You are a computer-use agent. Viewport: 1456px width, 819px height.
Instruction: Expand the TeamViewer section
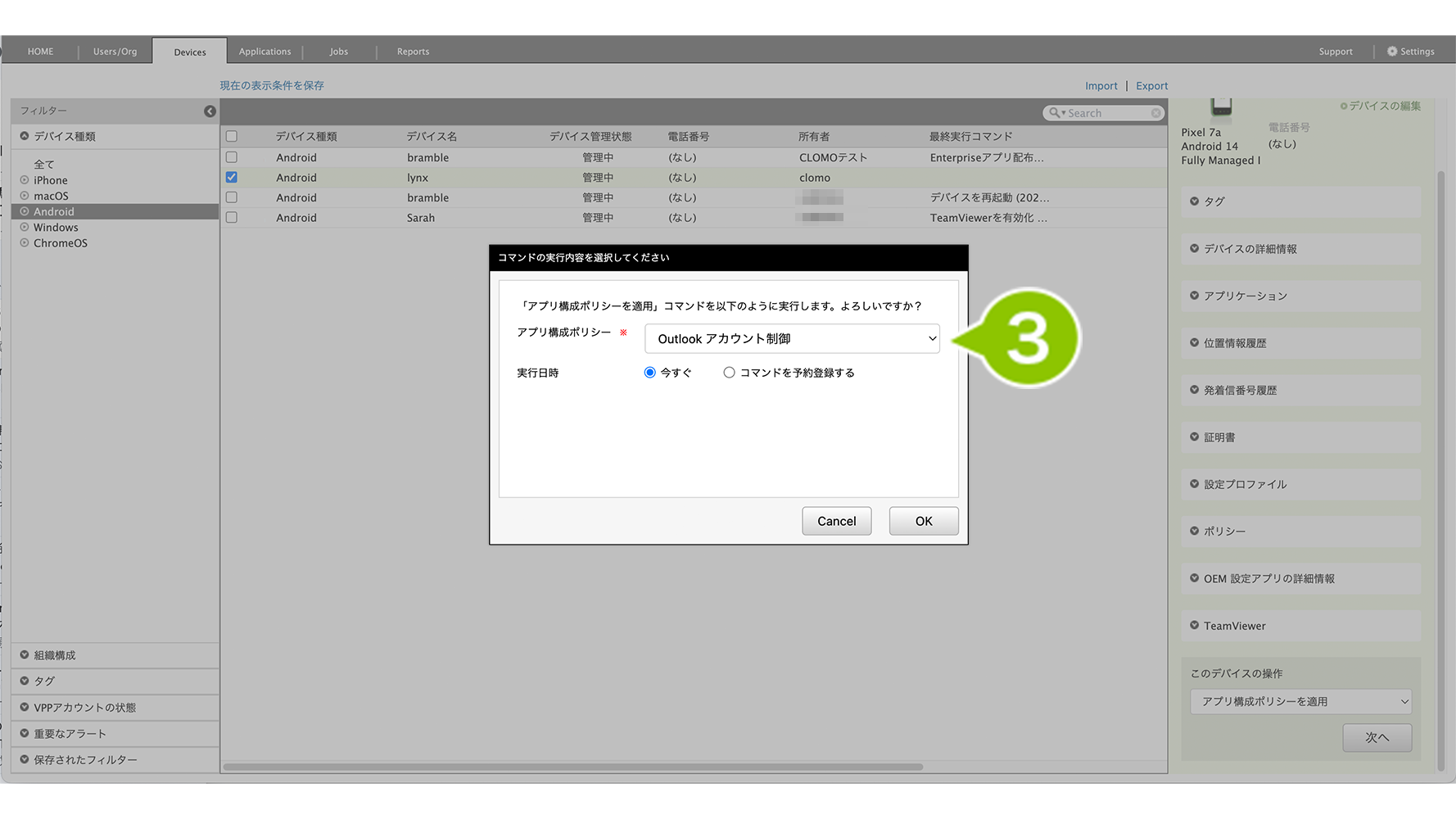[x=1300, y=626]
